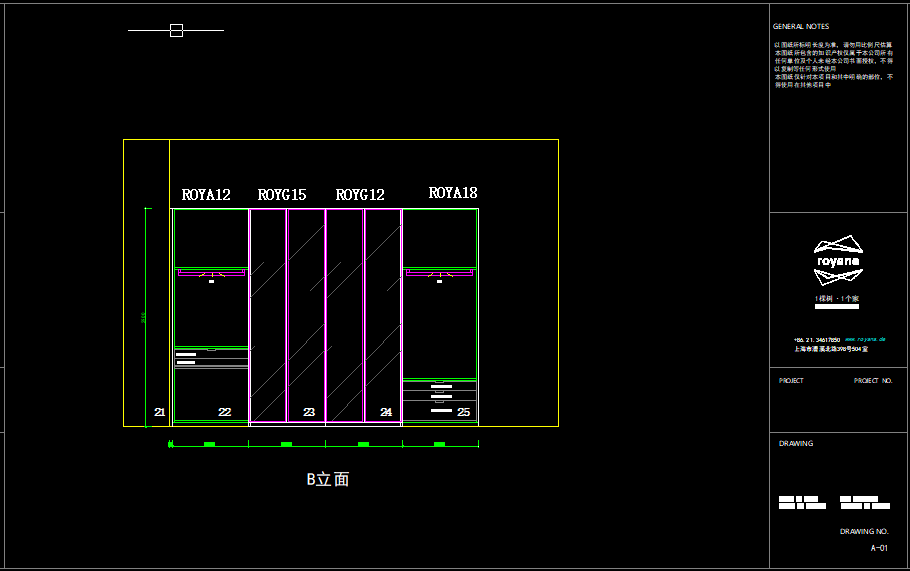Click the hanger symbol in the ROYA18 cabinet
910x571 pixels.
pyautogui.click(x=439, y=273)
